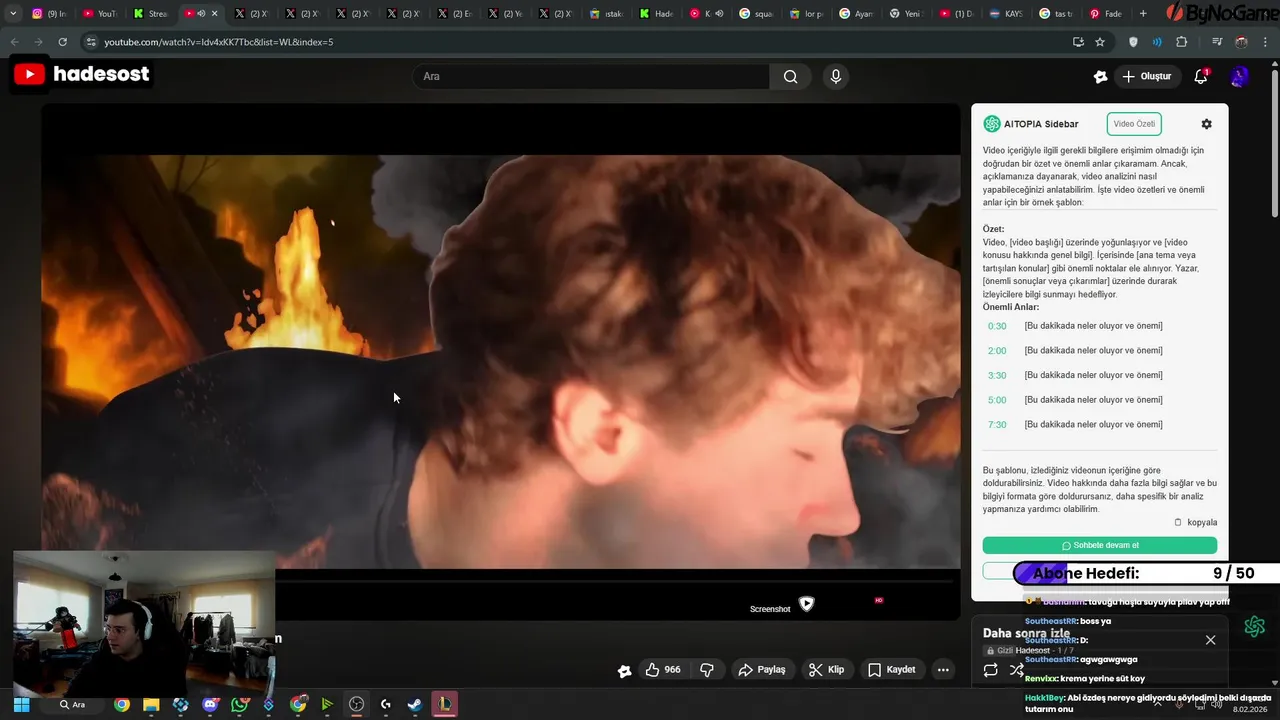Open AITOPIA Sidebar settings gear
1280x720 pixels.
pyautogui.click(x=1206, y=124)
